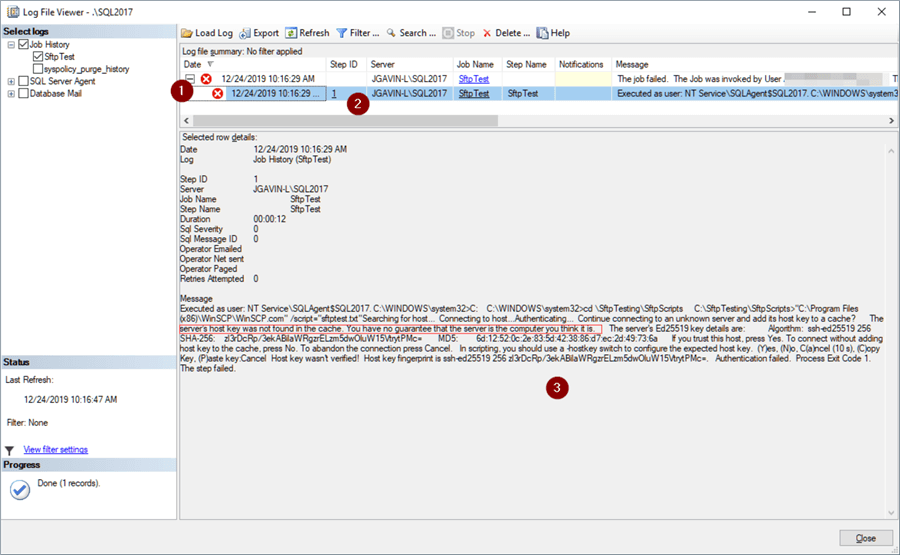
Task: Click the Refresh toolbar icon
Action: point(291,33)
